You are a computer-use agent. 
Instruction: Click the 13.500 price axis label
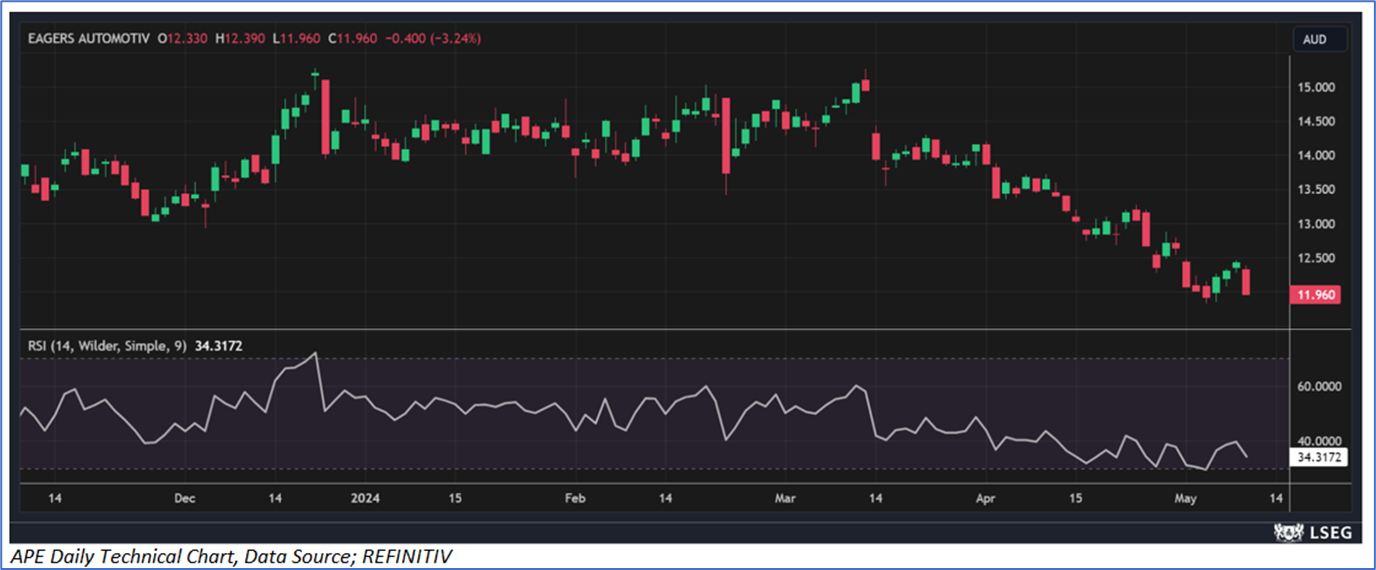point(1317,190)
